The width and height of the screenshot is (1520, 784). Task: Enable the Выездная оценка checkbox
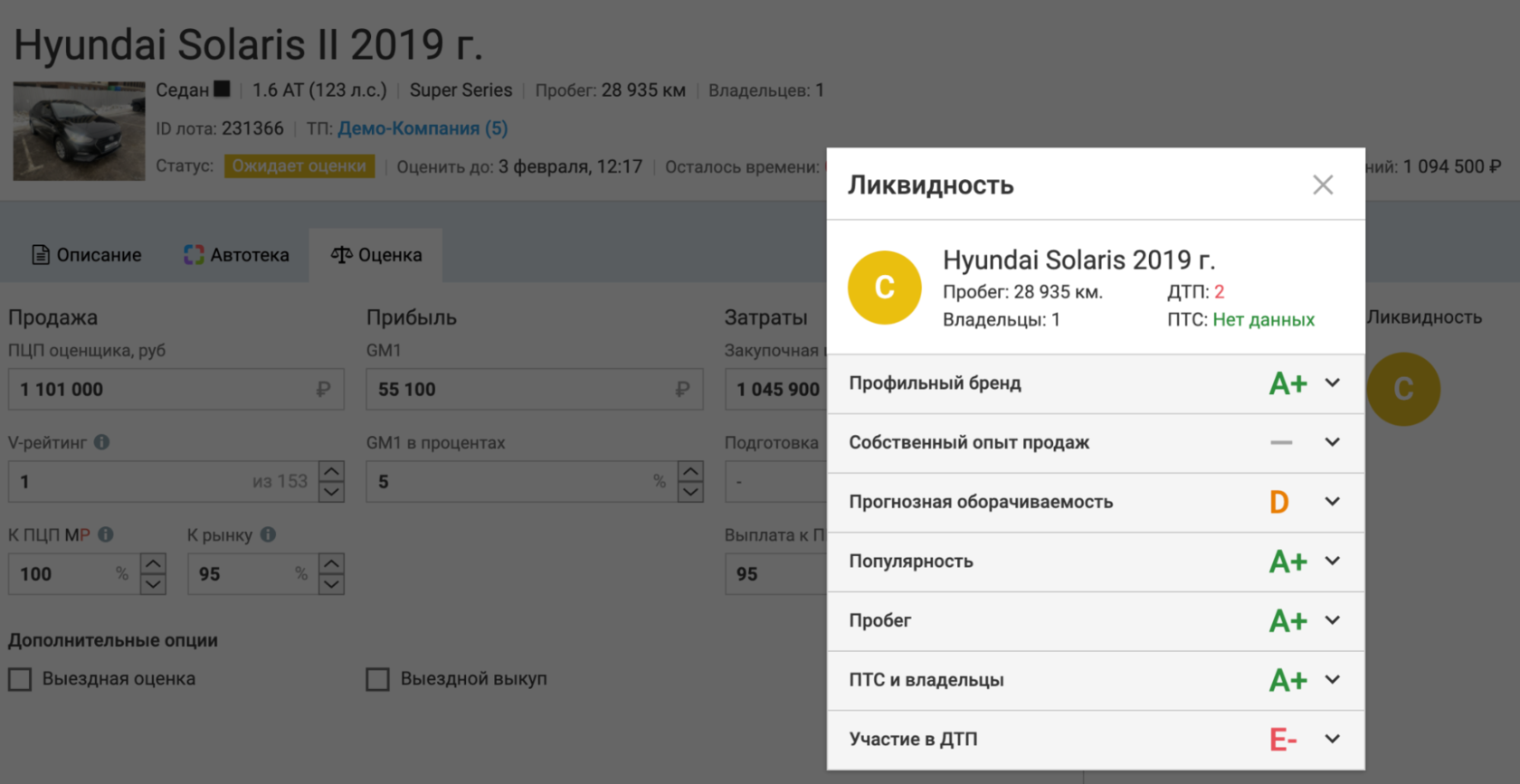[x=20, y=679]
